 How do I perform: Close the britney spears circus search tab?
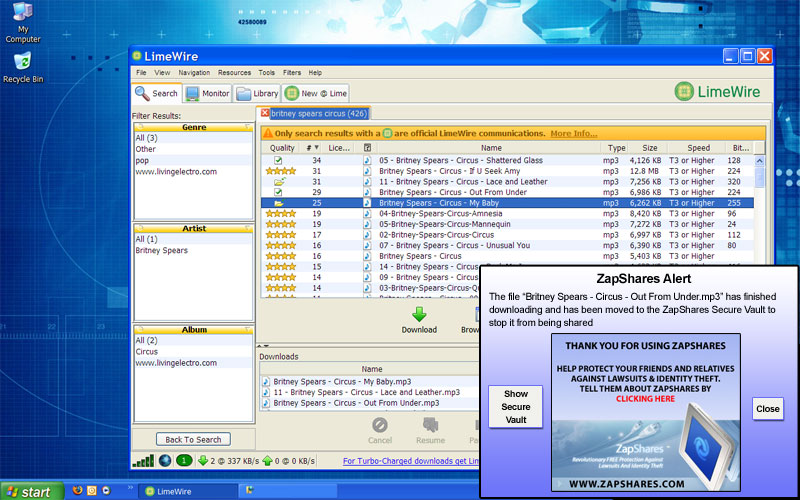pyautogui.click(x=265, y=113)
